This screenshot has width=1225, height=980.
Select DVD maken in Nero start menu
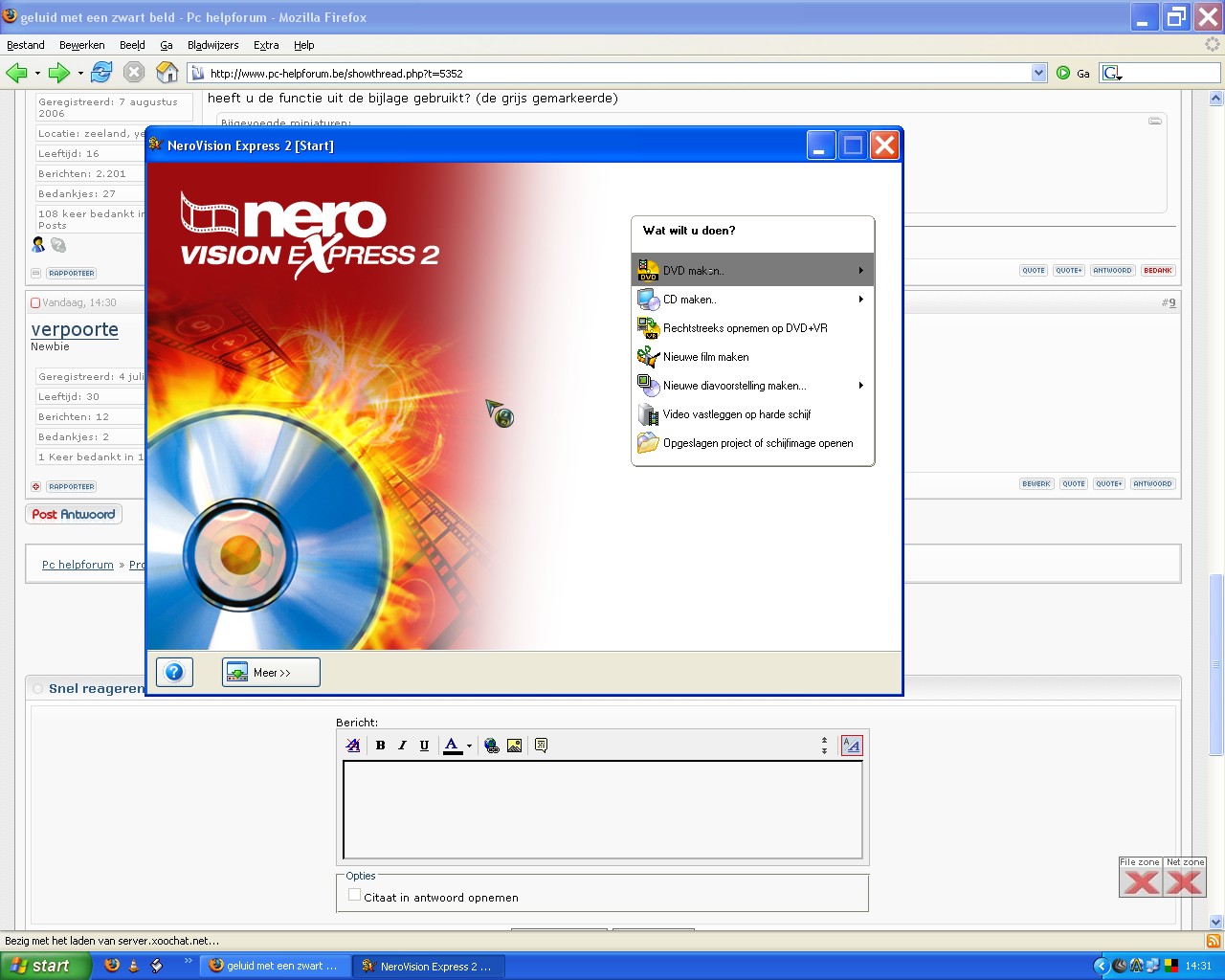[x=752, y=270]
